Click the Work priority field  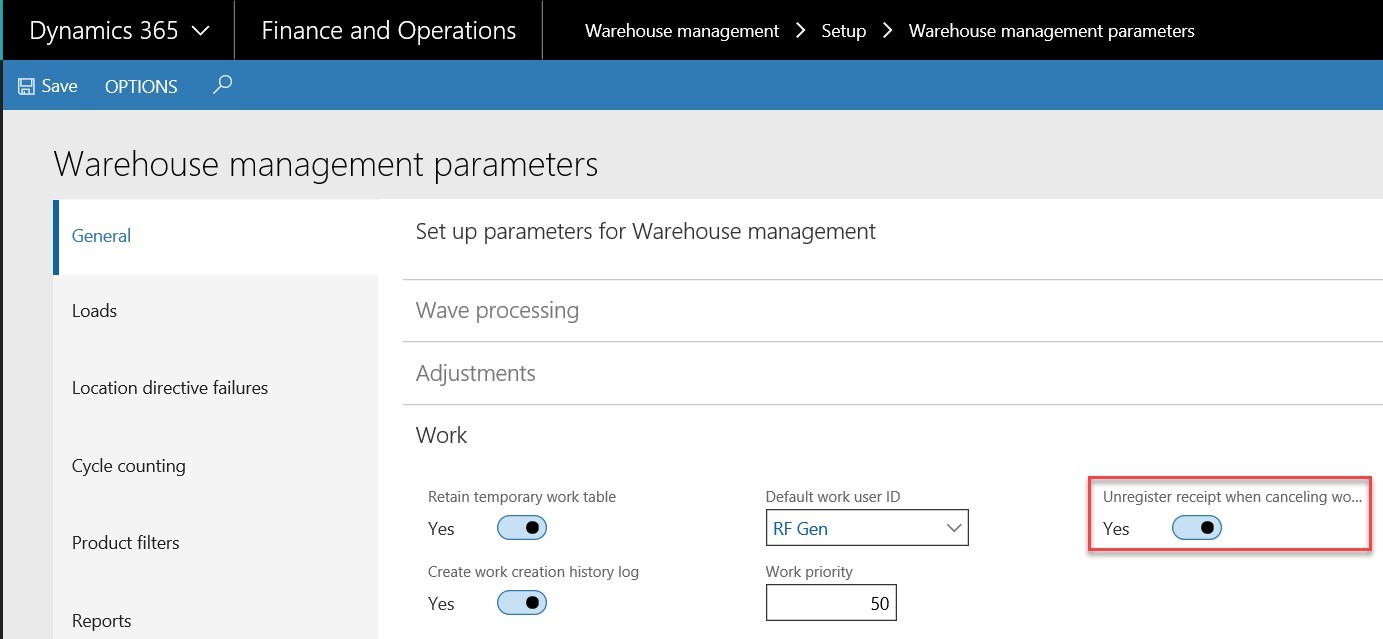[832, 603]
